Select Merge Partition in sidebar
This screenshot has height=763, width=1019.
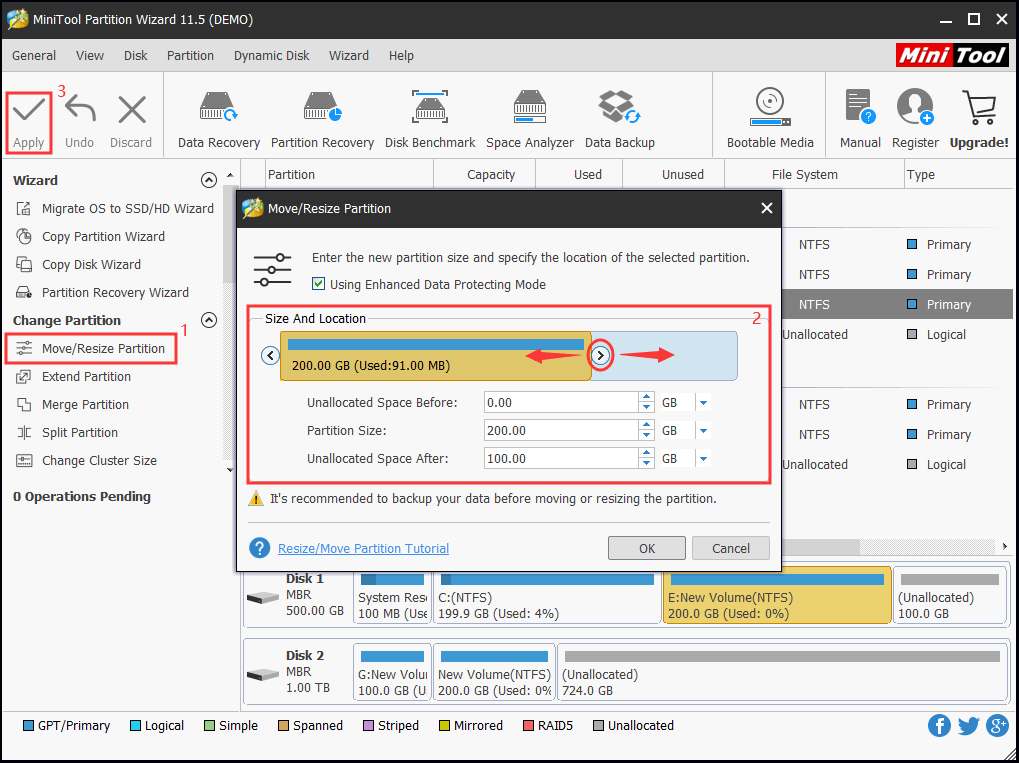point(72,404)
